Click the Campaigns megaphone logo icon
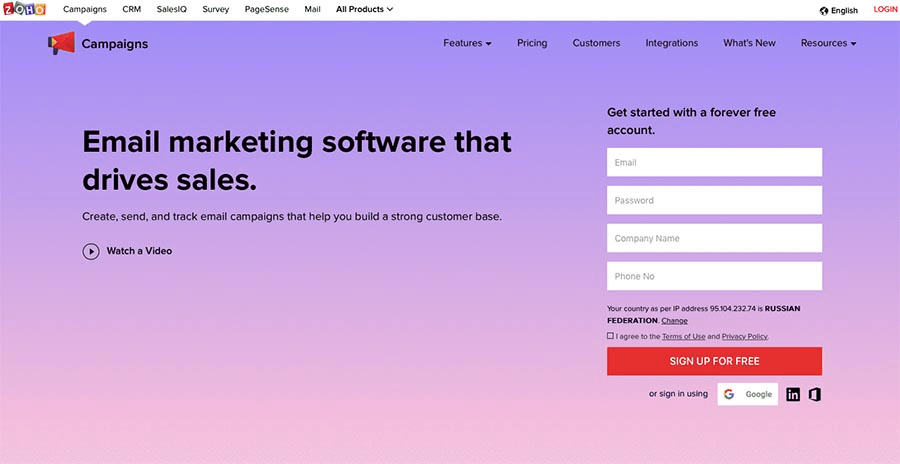The image size is (900, 464). click(x=61, y=43)
